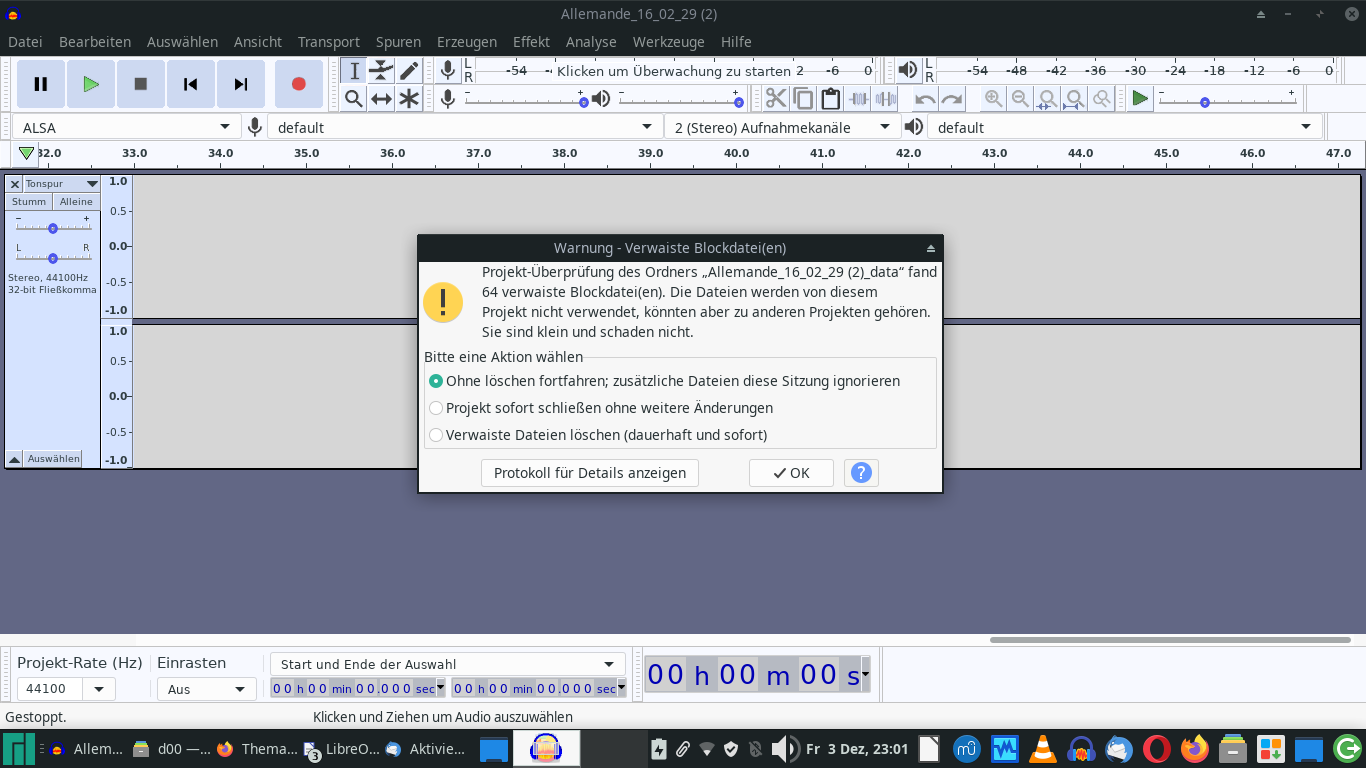The width and height of the screenshot is (1366, 768).
Task: Select the Envelope tool
Action: point(381,70)
